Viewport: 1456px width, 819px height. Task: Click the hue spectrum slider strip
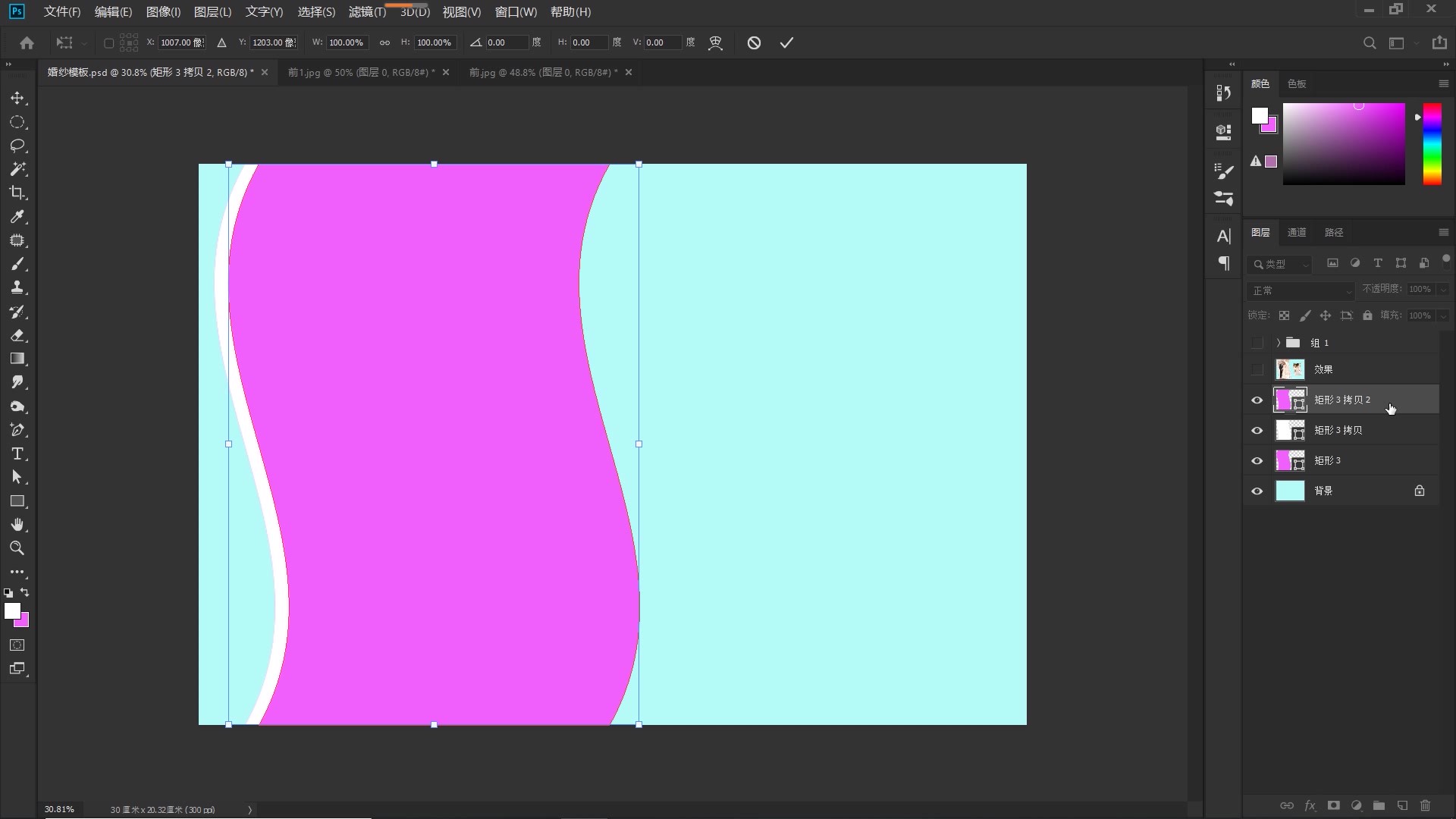(1432, 144)
